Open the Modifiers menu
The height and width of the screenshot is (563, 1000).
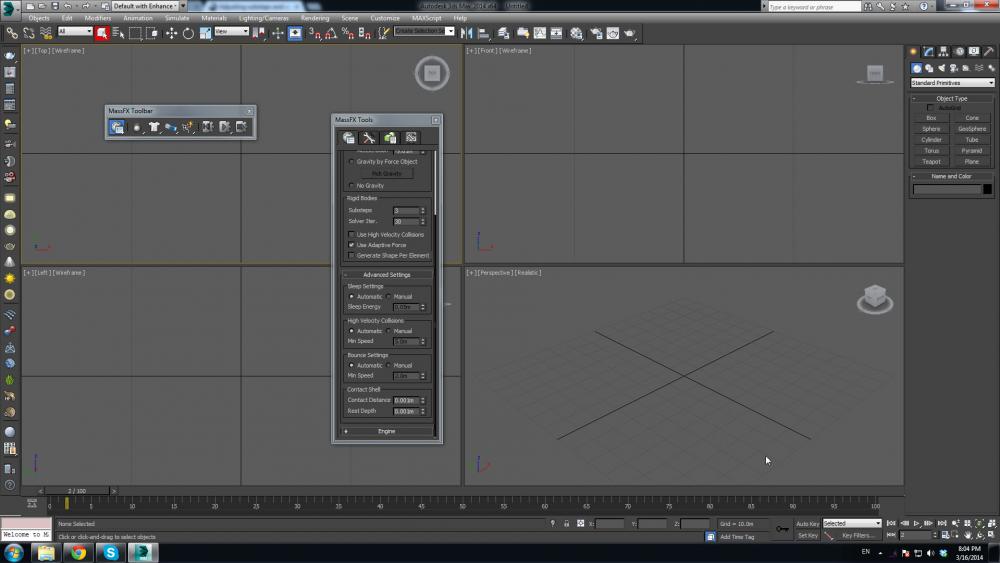[x=98, y=18]
